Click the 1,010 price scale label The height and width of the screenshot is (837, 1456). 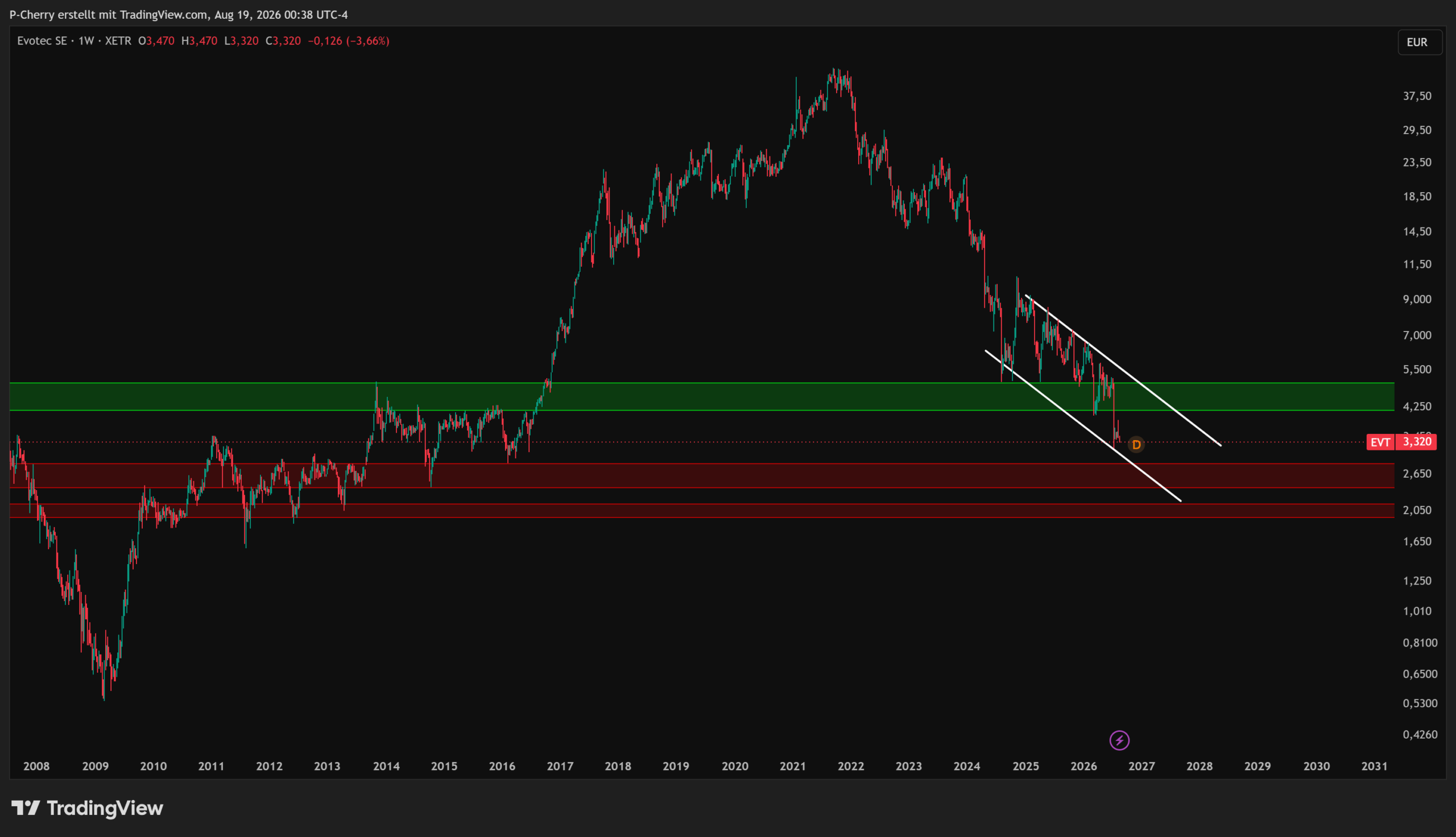[x=1417, y=611]
